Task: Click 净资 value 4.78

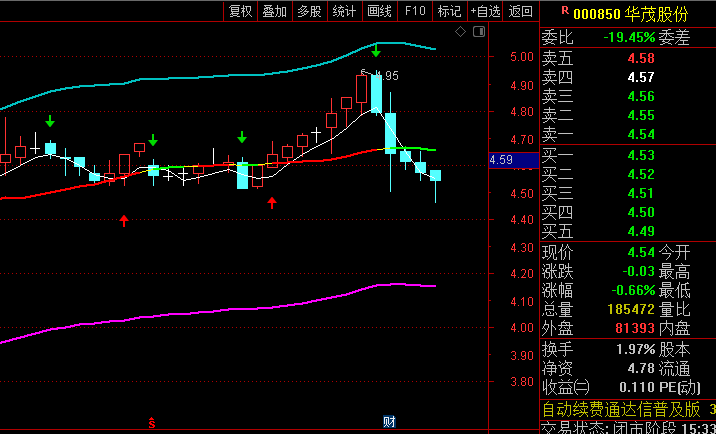Action: (641, 369)
